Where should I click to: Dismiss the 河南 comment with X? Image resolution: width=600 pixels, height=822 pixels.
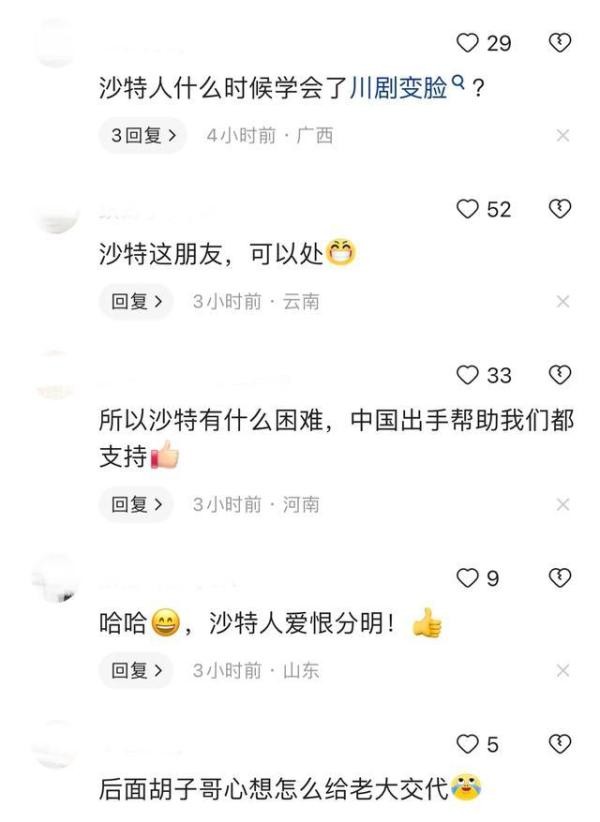[563, 504]
